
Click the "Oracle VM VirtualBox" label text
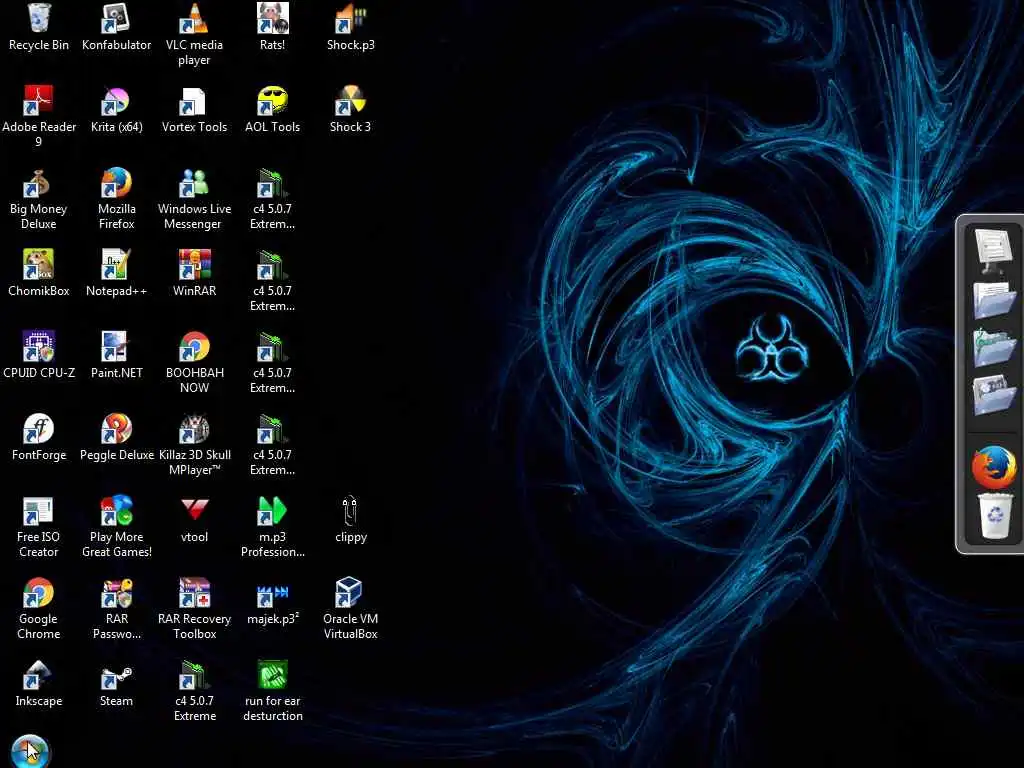(x=351, y=626)
